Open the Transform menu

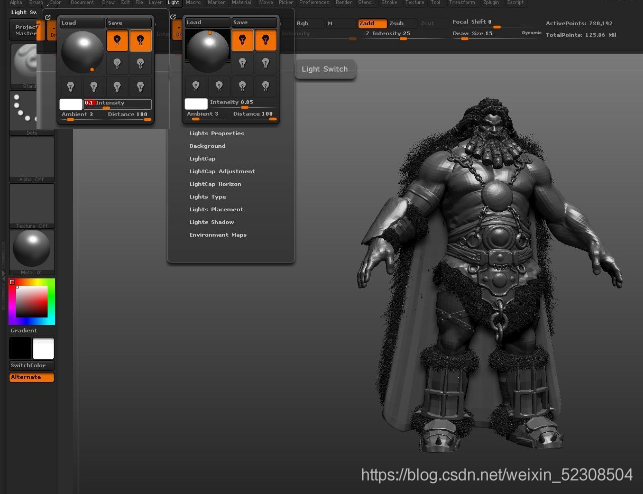(462, 2)
